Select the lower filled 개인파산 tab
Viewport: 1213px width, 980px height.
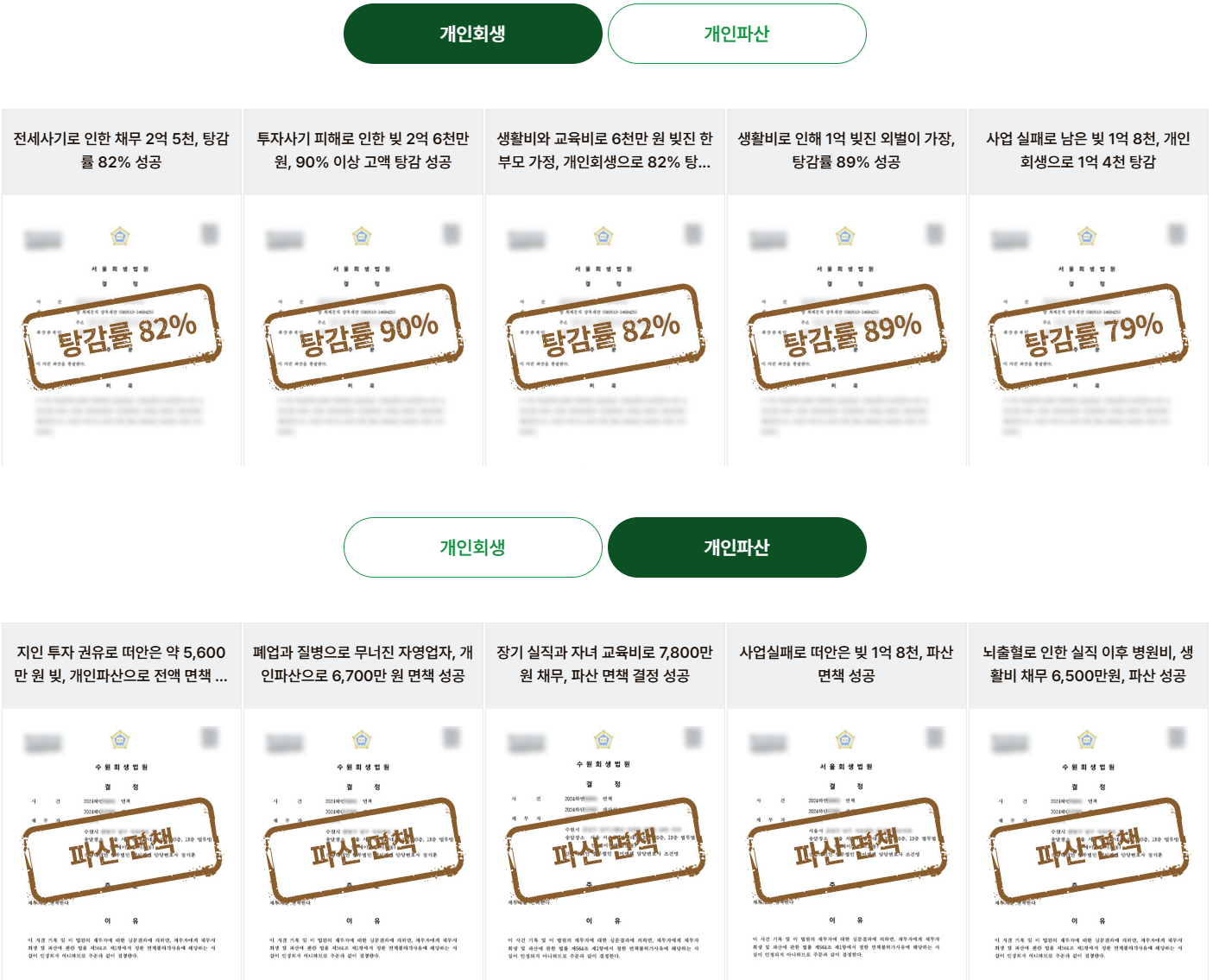pyautogui.click(x=736, y=547)
